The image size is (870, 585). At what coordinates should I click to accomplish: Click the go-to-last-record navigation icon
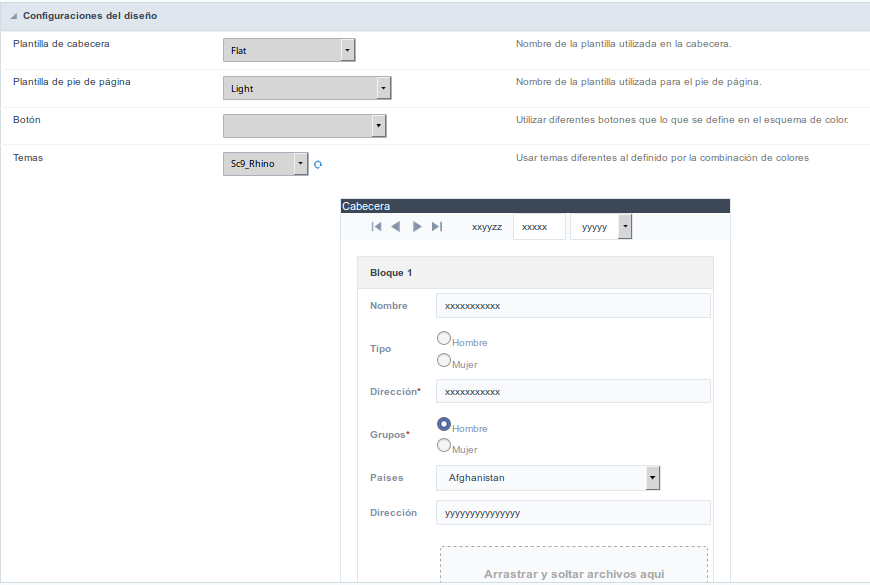[x=436, y=226]
